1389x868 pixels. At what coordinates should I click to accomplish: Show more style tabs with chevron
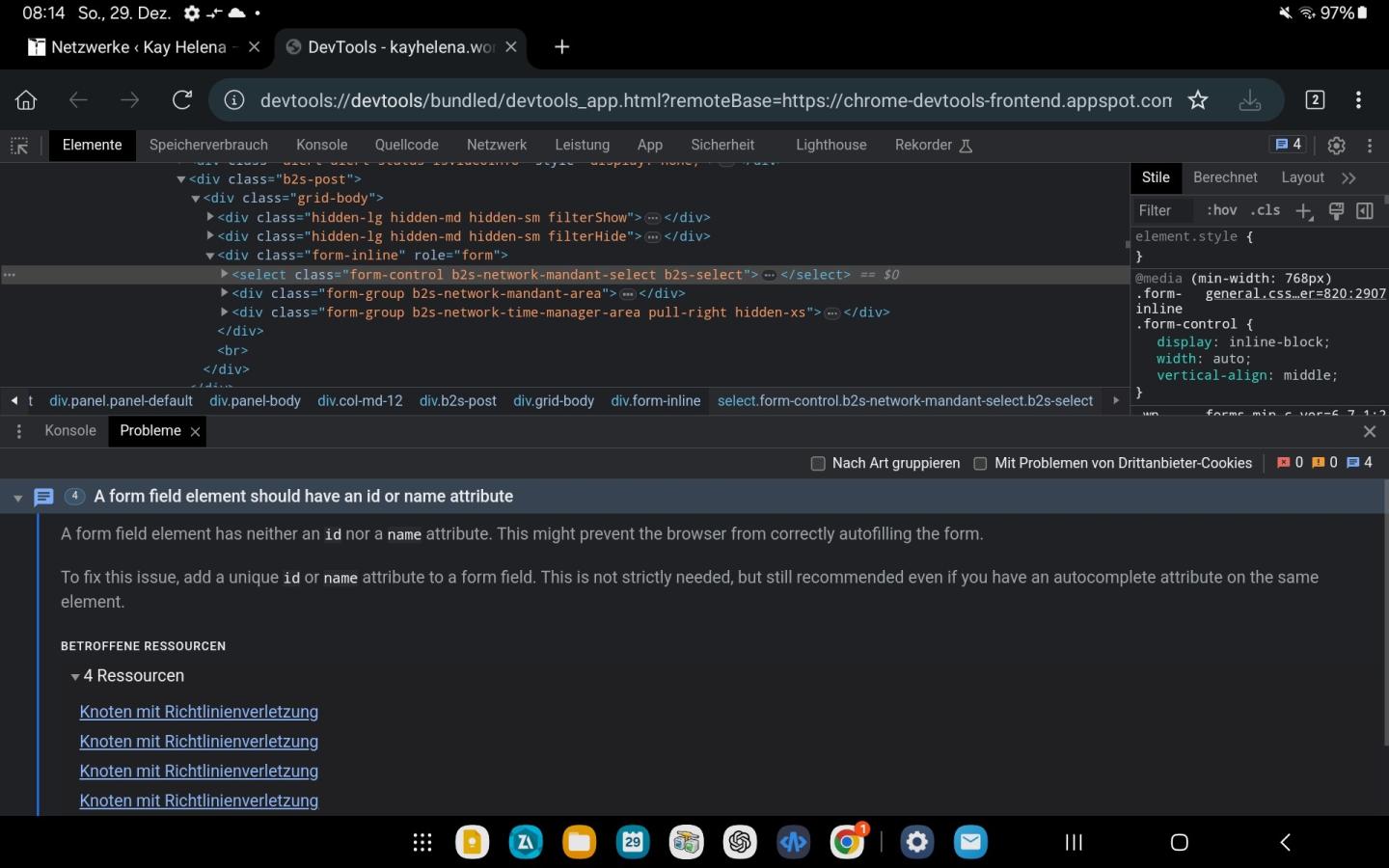tap(1348, 178)
